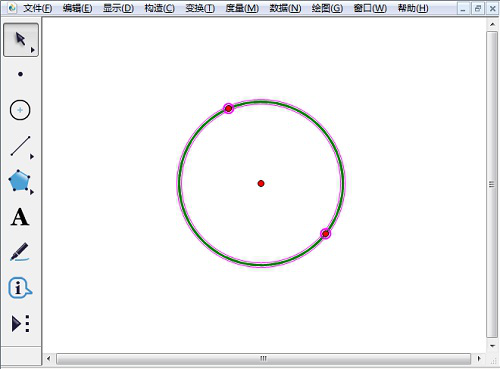Click the circle's red center point
The height and width of the screenshot is (369, 500).
(x=261, y=183)
